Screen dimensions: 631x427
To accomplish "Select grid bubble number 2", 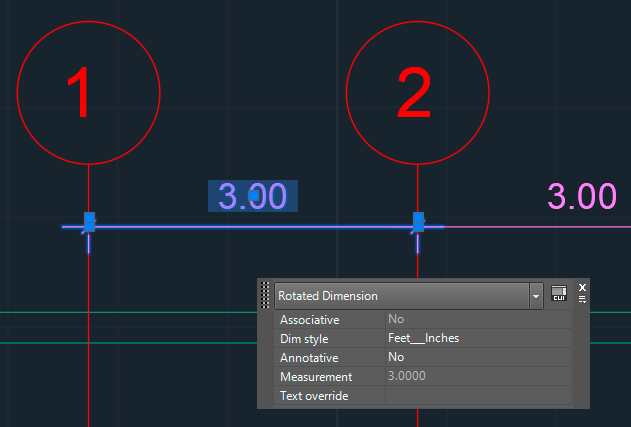I will pyautogui.click(x=418, y=93).
